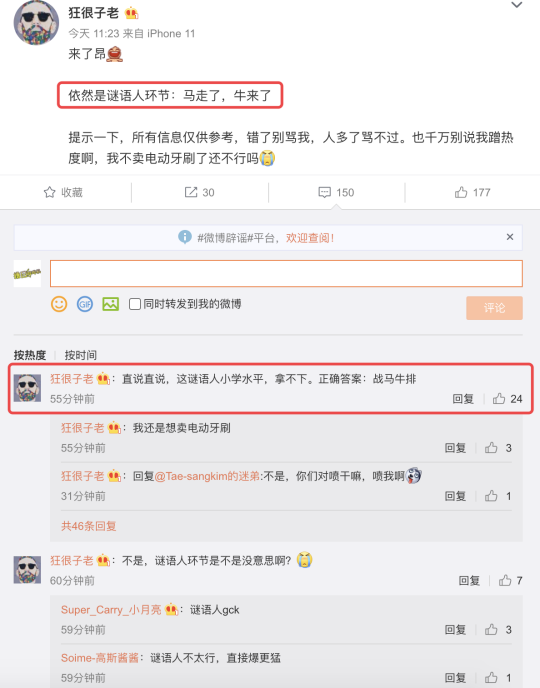Dismiss the 微博辟谣 banner

pos(510,237)
